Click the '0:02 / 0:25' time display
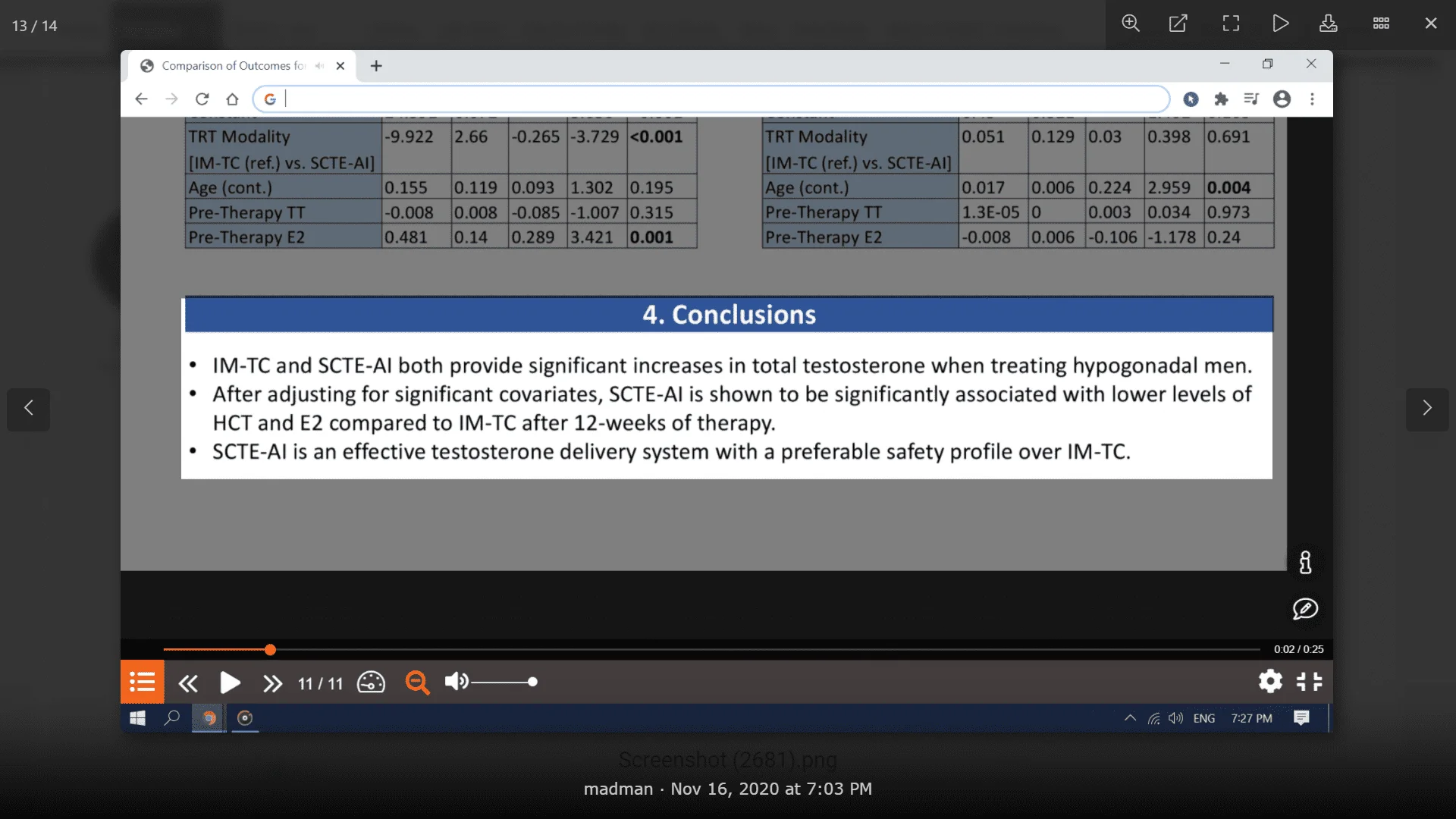This screenshot has width=1456, height=819. point(1298,649)
